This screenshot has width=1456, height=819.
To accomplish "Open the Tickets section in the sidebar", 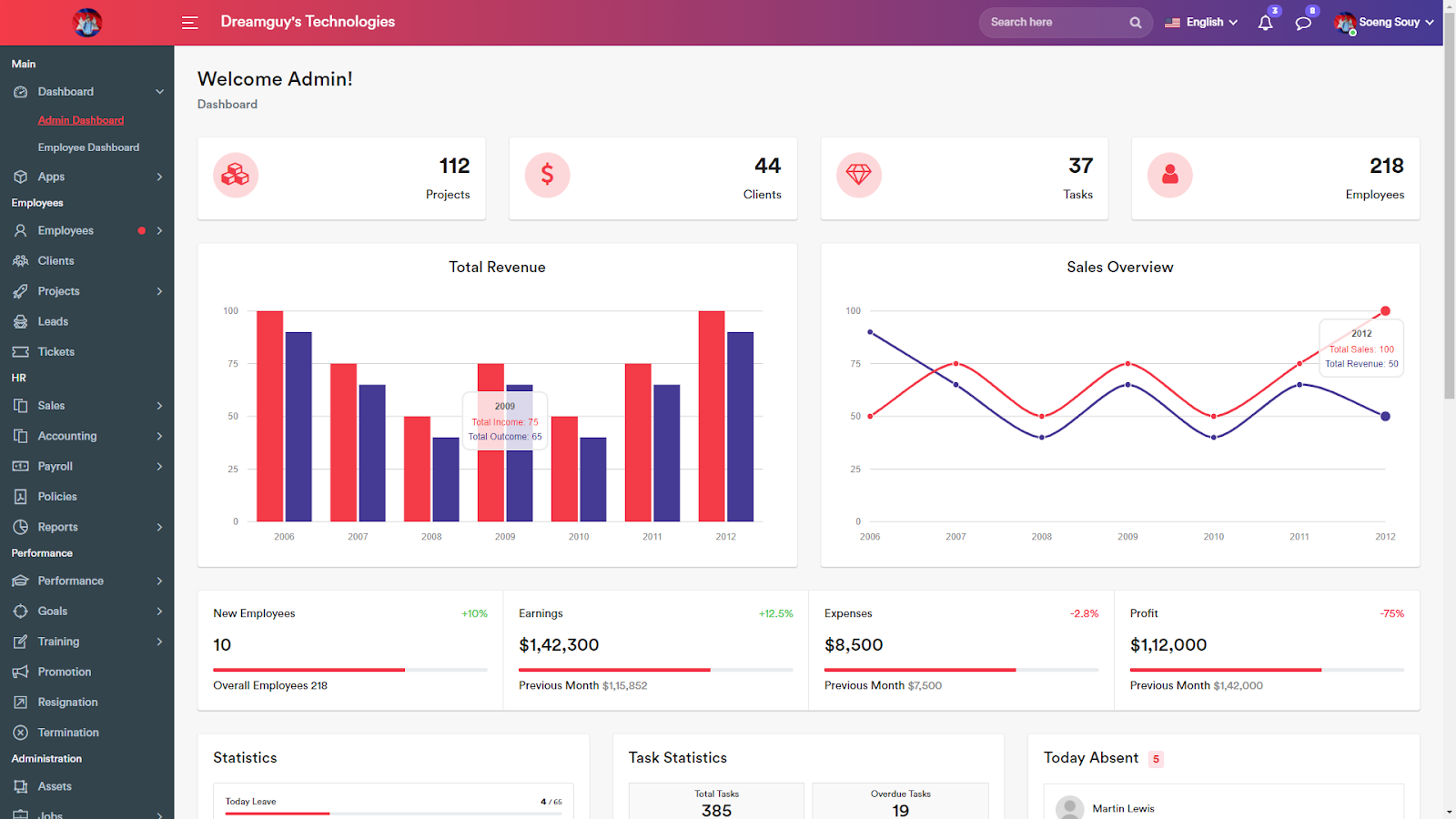I will [56, 351].
